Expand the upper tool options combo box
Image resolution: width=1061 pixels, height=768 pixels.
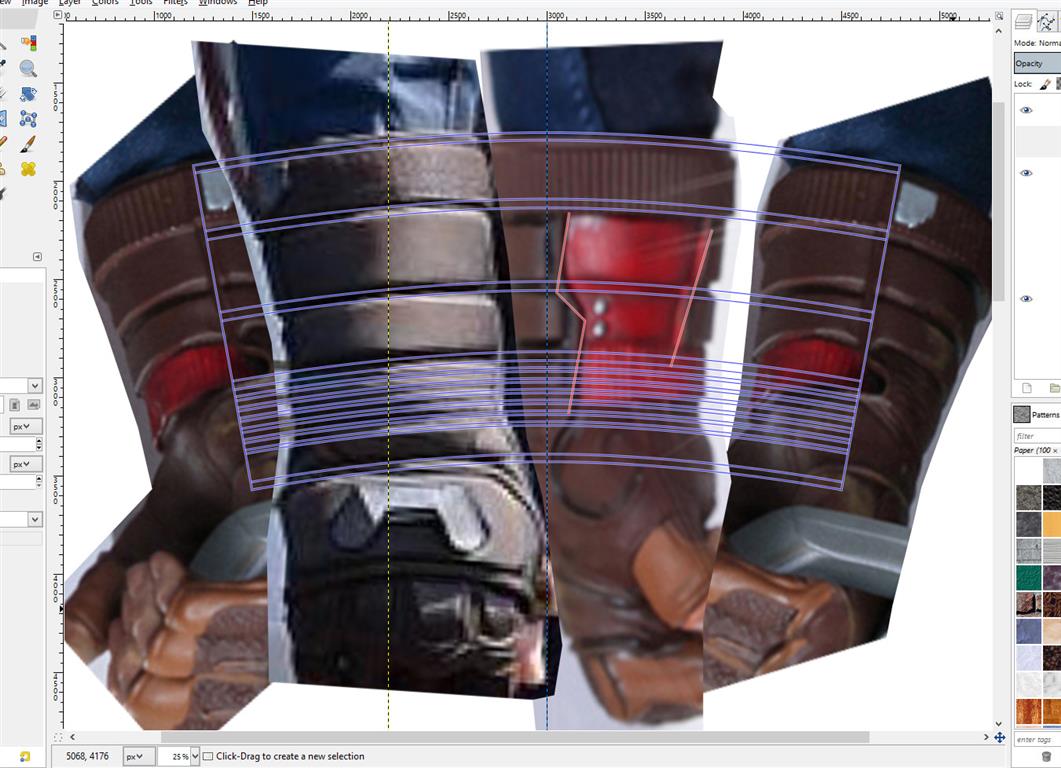pos(35,386)
